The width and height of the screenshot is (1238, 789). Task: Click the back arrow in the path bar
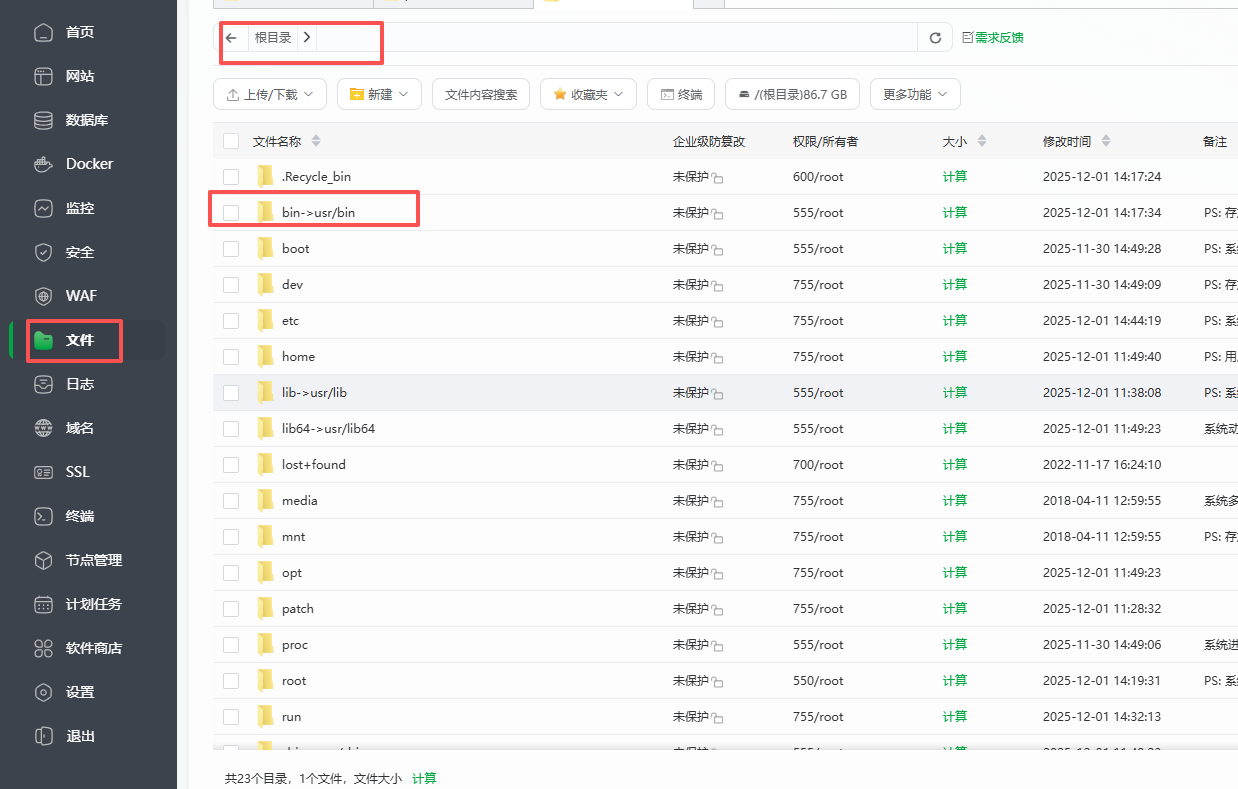tap(231, 38)
